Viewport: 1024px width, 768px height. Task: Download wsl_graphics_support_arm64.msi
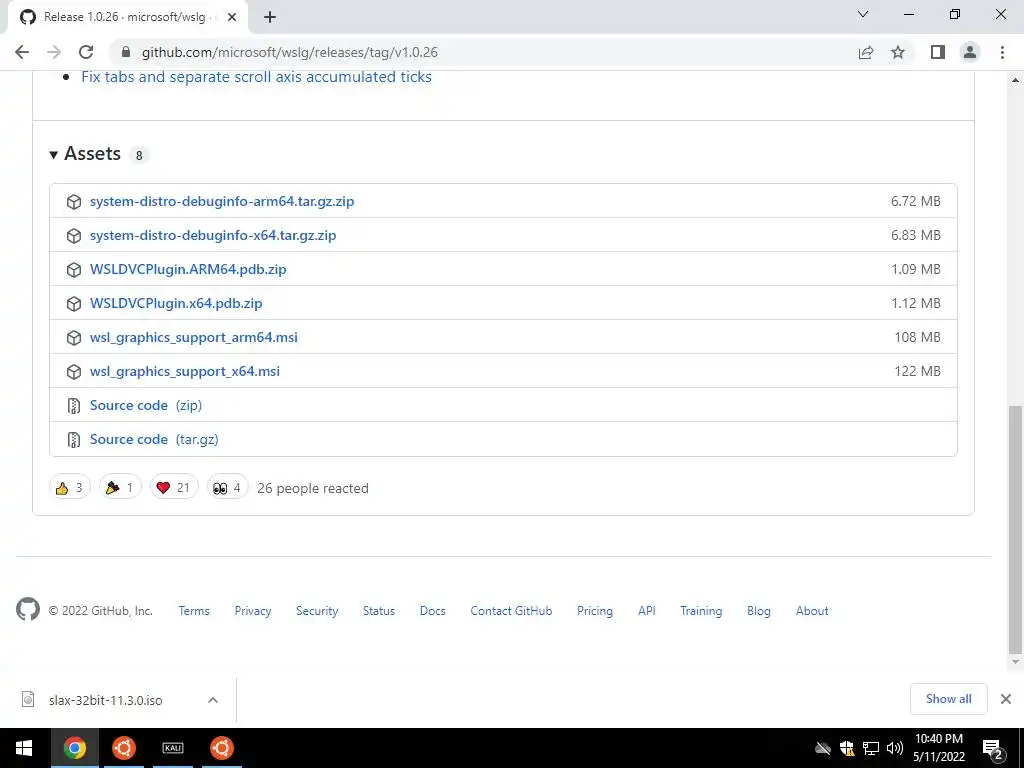coord(194,337)
